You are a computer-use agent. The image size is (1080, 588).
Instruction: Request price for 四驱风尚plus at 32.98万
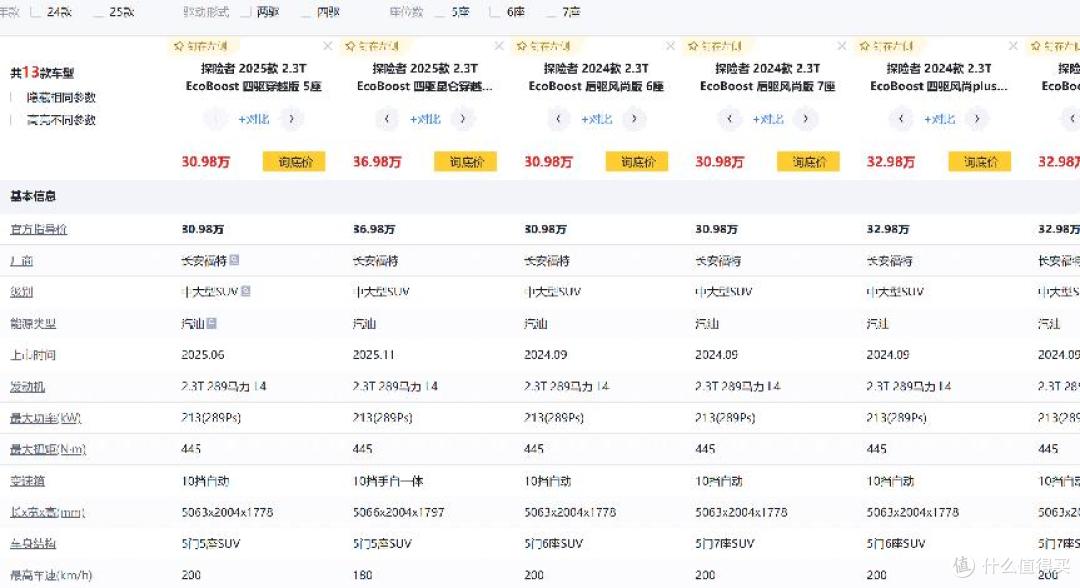980,162
